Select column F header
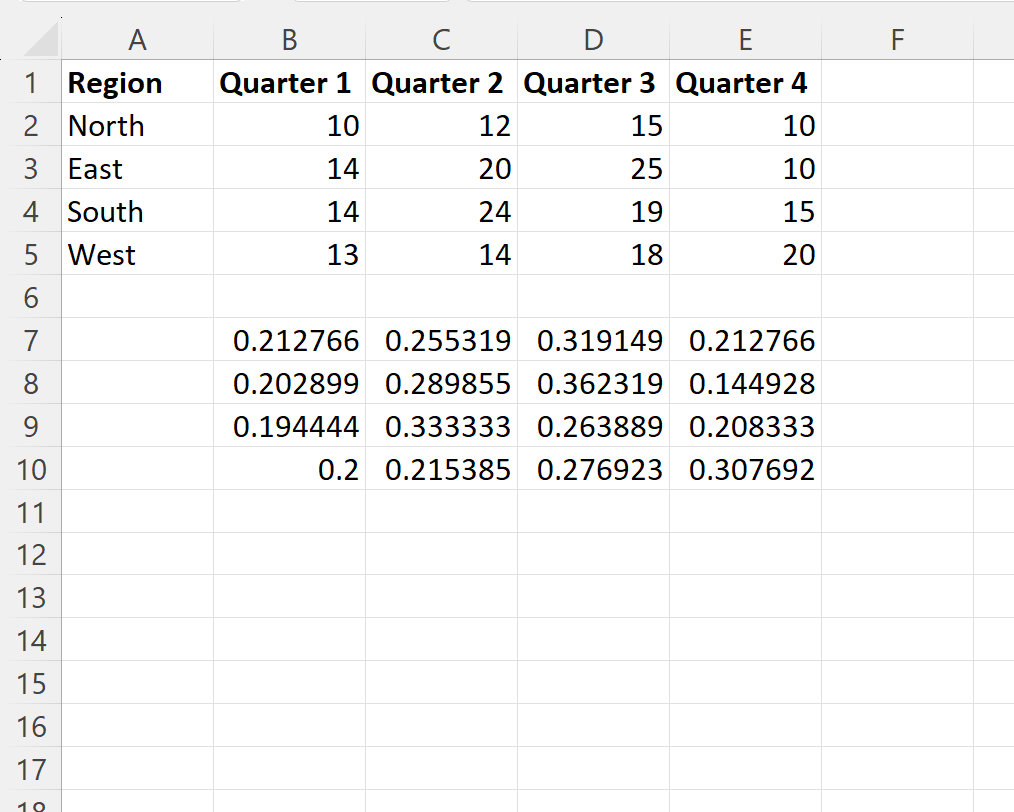1014x812 pixels. pos(896,40)
